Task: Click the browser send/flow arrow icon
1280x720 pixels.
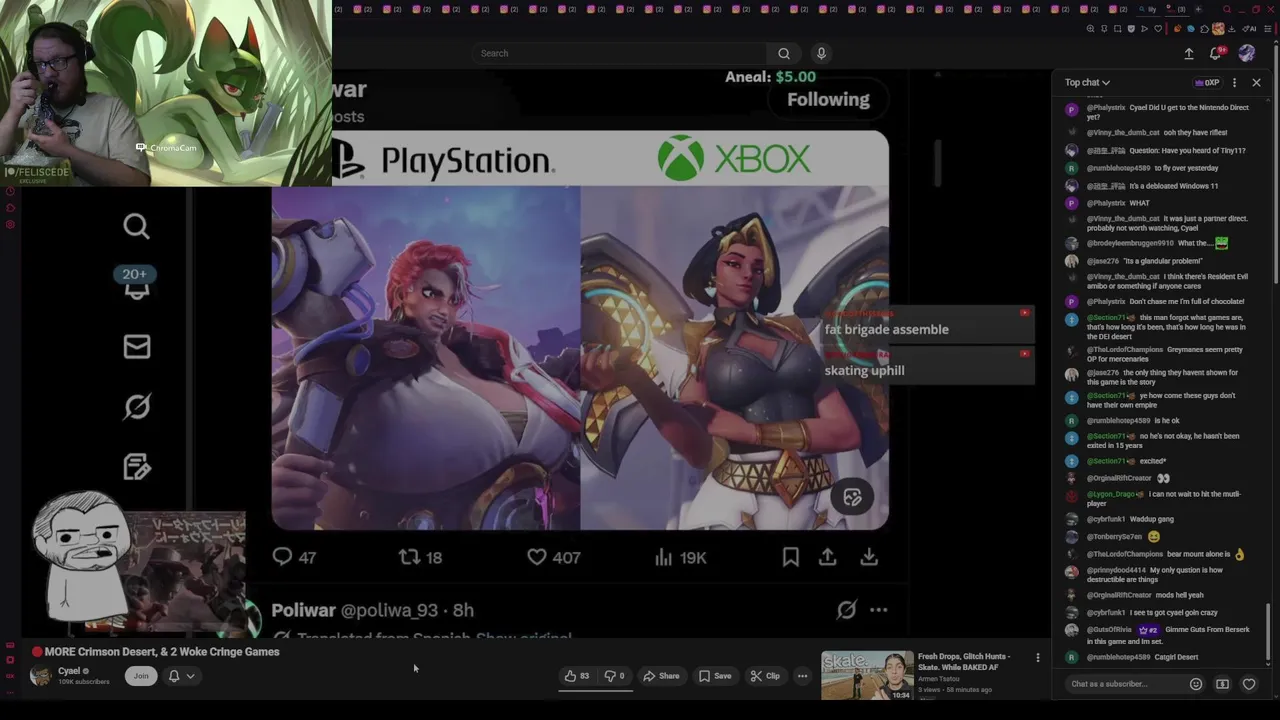Action: tap(1144, 29)
